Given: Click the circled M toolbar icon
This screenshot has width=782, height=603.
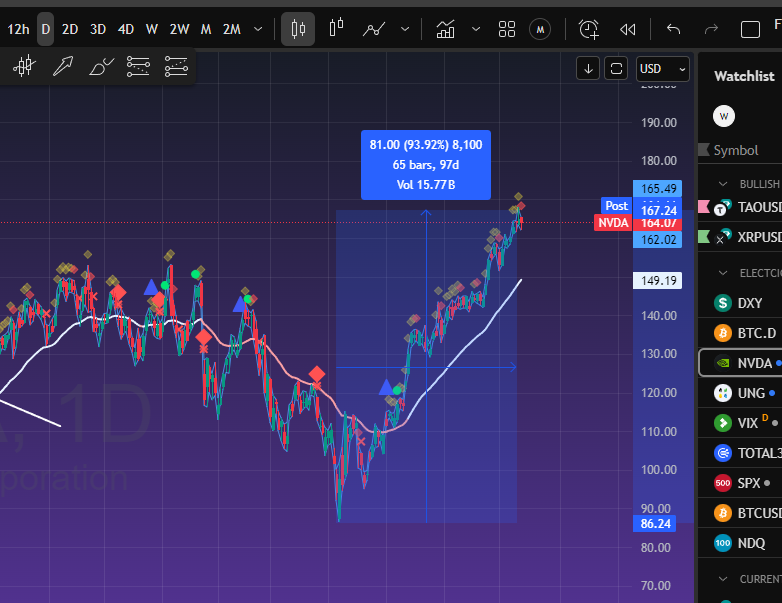Looking at the screenshot, I should coord(540,29).
